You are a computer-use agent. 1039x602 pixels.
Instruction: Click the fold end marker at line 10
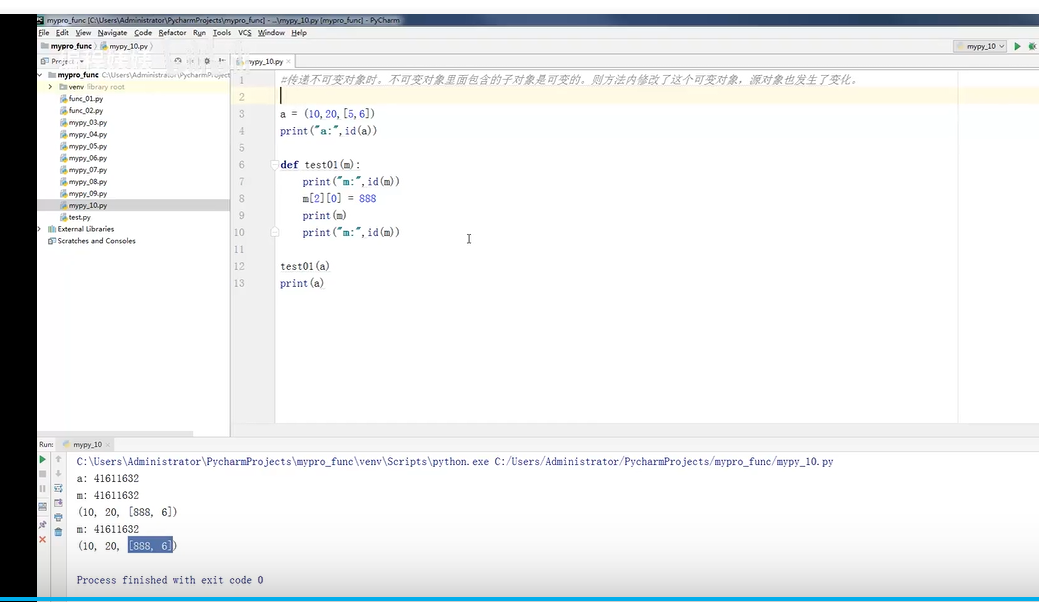coord(274,232)
